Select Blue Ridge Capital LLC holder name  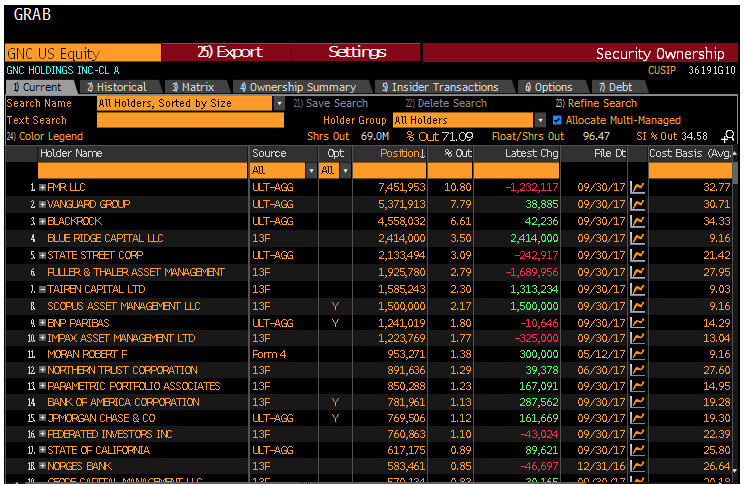click(105, 238)
